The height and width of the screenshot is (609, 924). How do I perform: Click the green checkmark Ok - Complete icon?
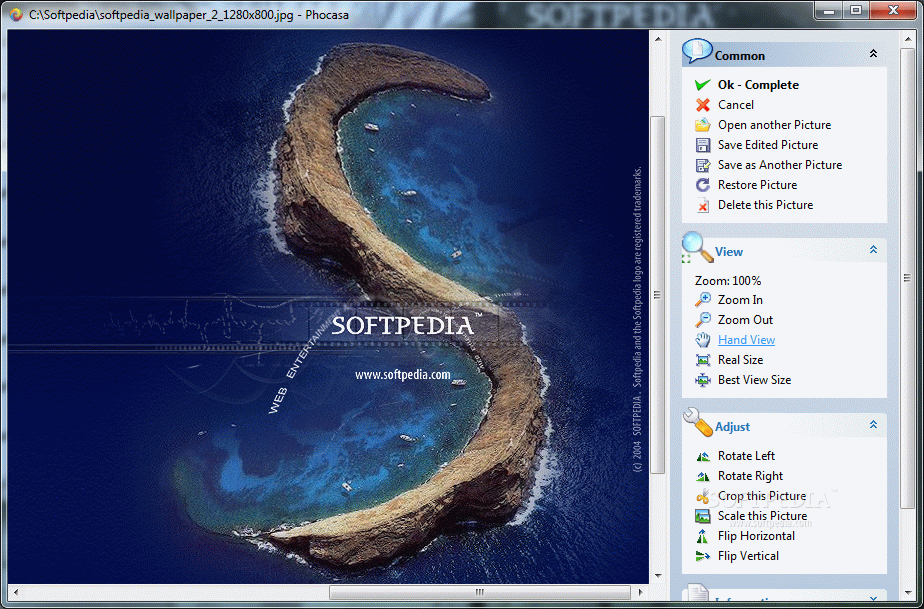pos(702,85)
